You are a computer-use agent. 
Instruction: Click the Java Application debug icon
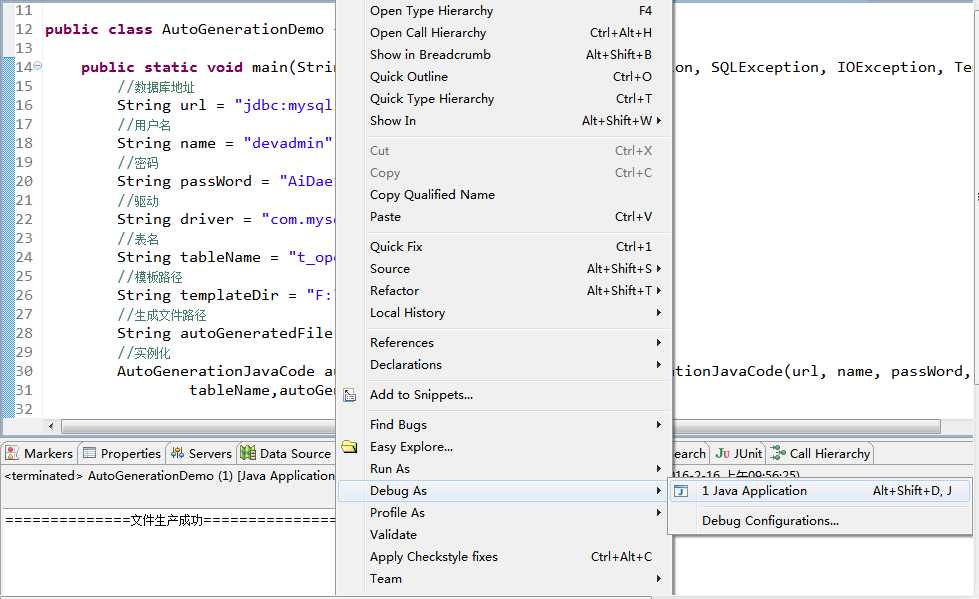tap(681, 491)
